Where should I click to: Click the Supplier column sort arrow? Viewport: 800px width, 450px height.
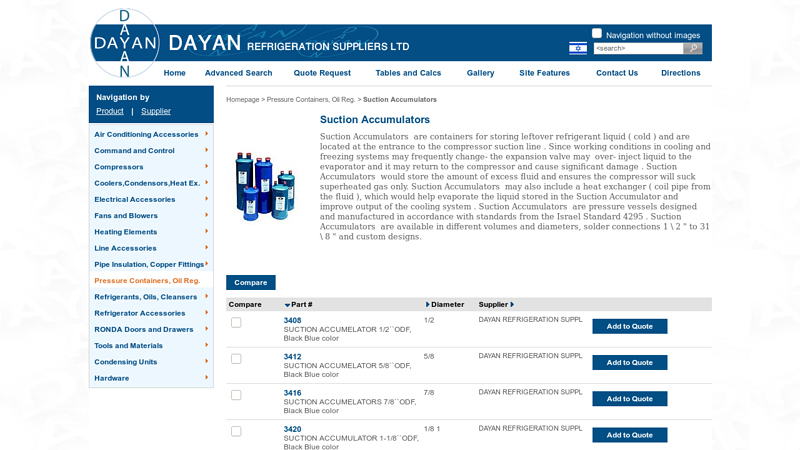click(x=512, y=304)
